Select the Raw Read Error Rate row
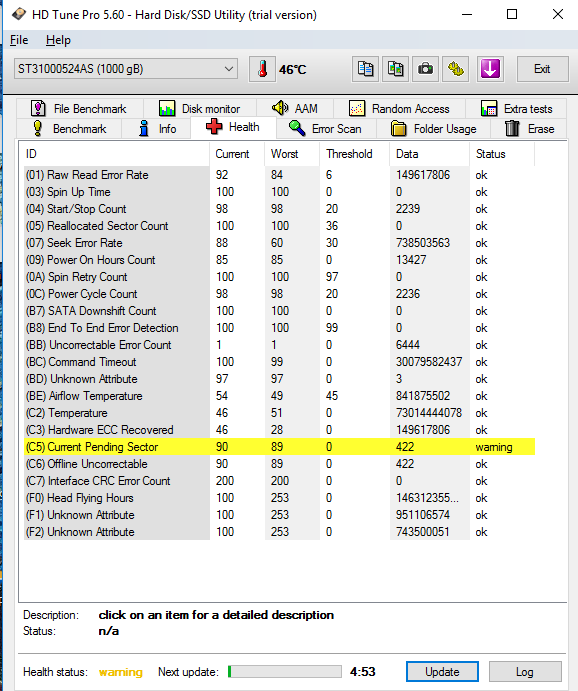Screen dimensions: 578x691 279,175
